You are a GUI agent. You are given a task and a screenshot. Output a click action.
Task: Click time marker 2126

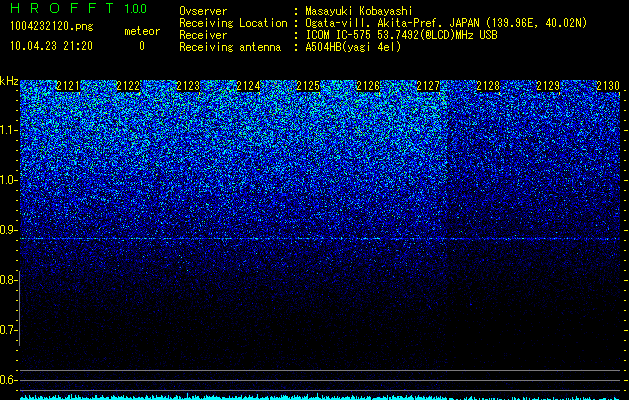coord(368,86)
